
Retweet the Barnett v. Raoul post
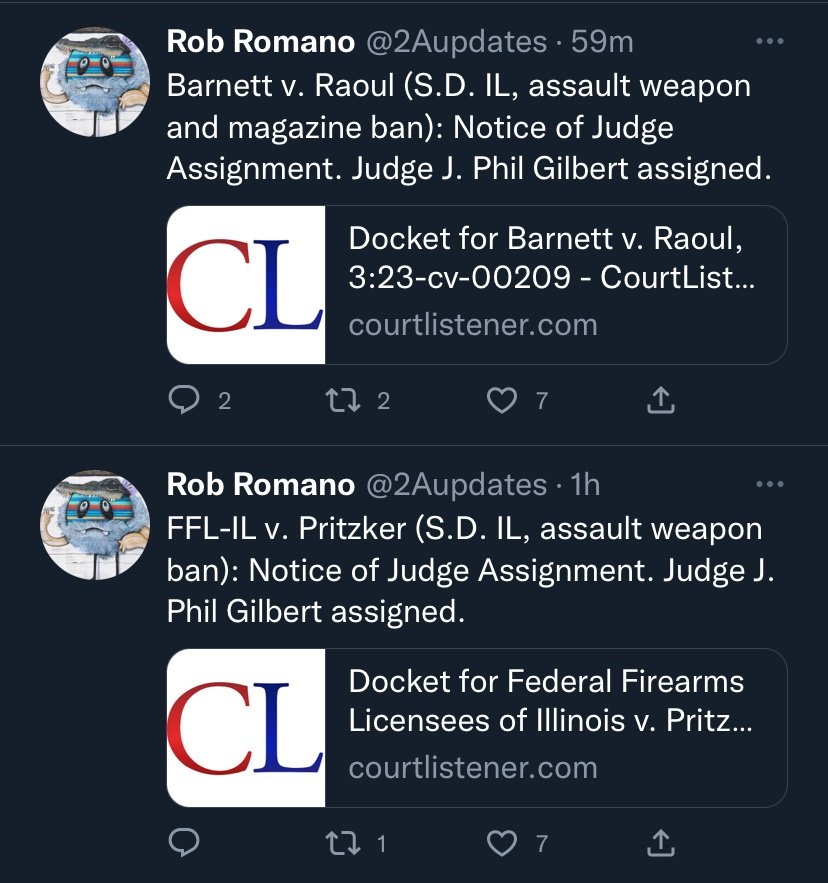coord(344,400)
